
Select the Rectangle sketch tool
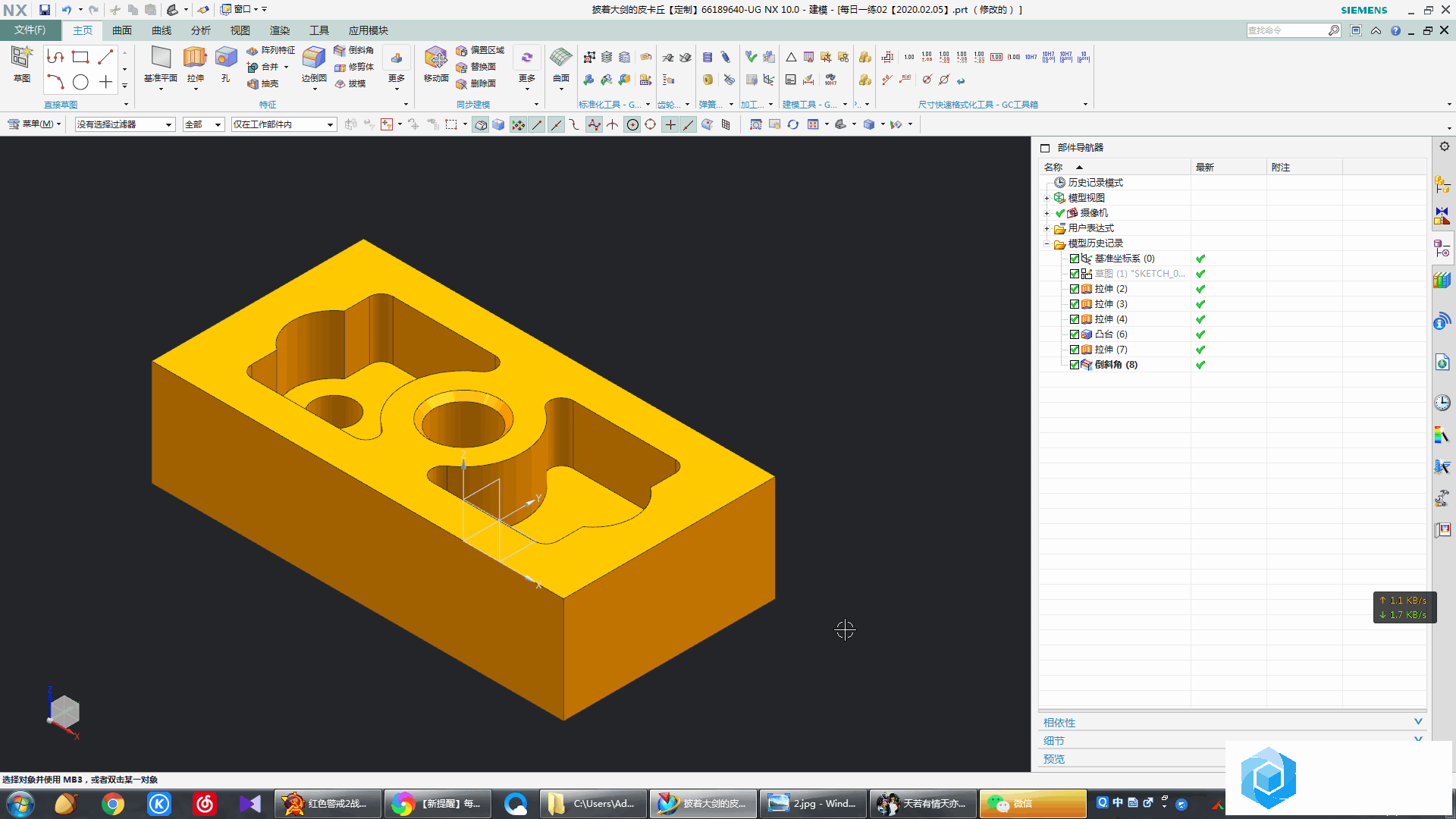pos(80,57)
